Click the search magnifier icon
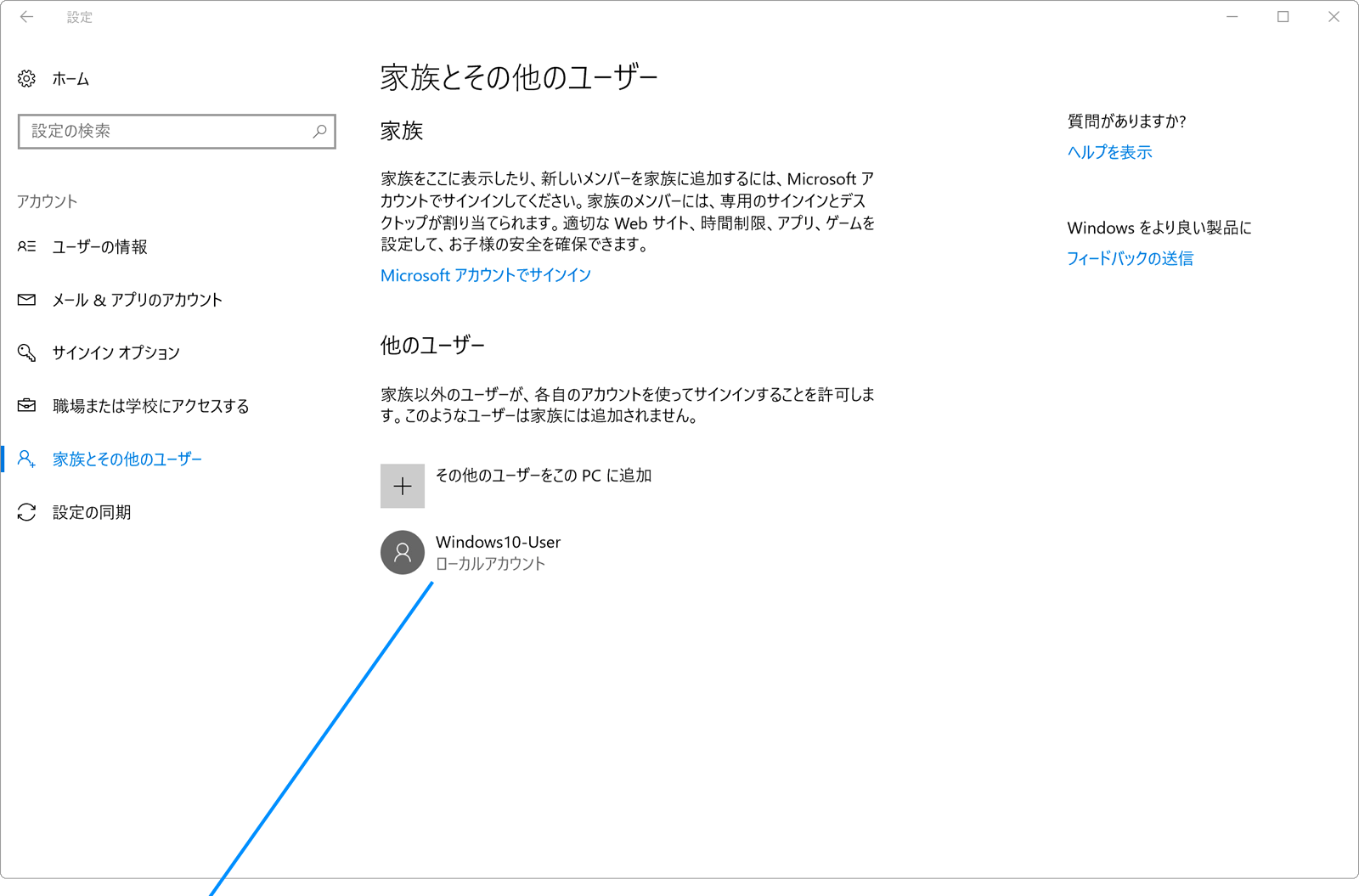 click(319, 132)
